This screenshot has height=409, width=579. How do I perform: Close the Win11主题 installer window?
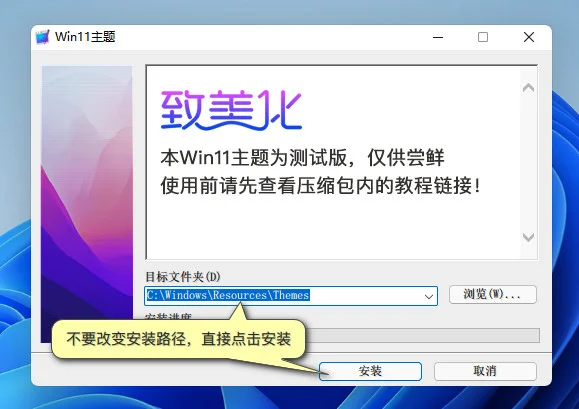pyautogui.click(x=529, y=37)
